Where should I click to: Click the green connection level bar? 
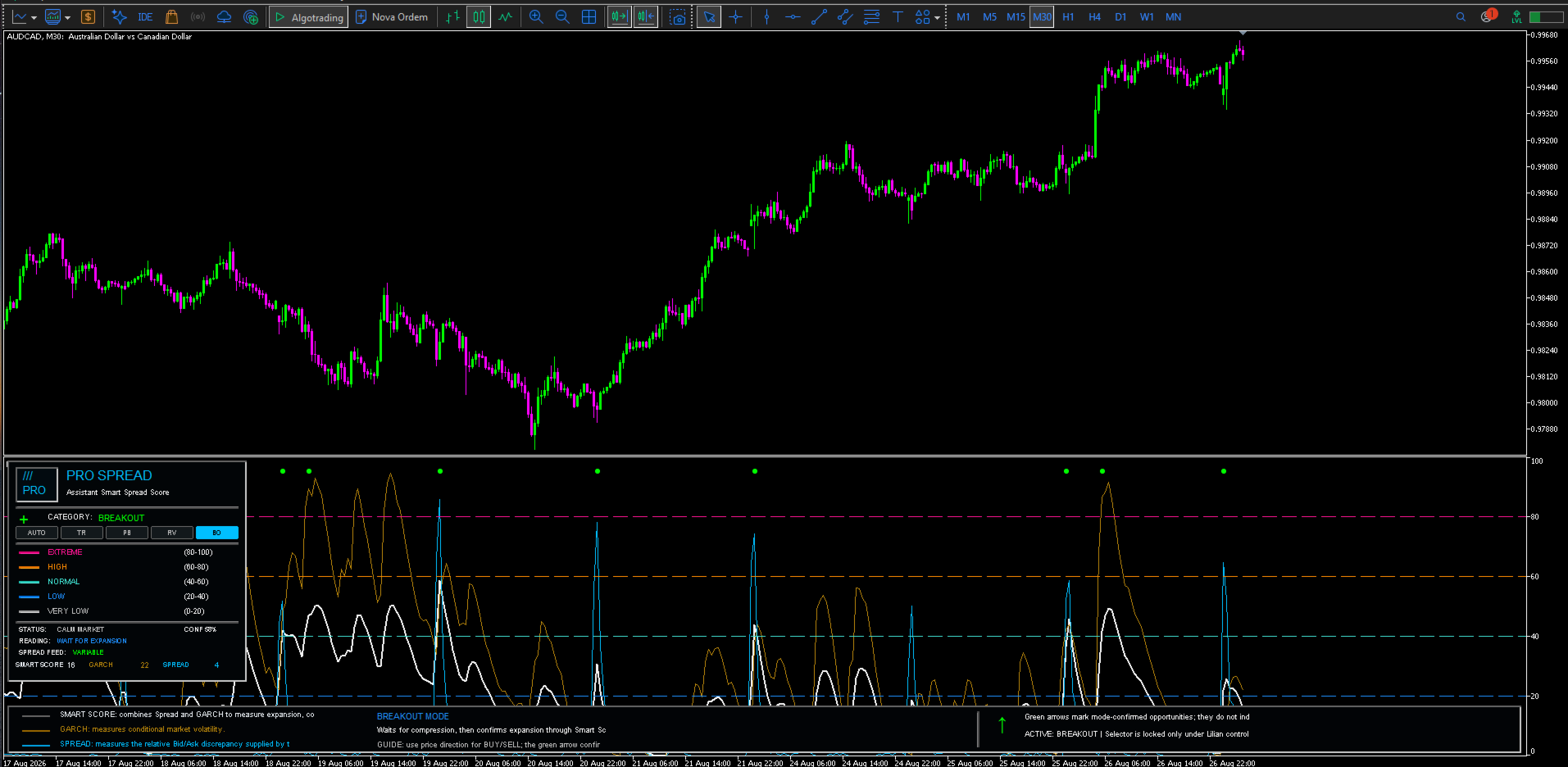(1546, 17)
